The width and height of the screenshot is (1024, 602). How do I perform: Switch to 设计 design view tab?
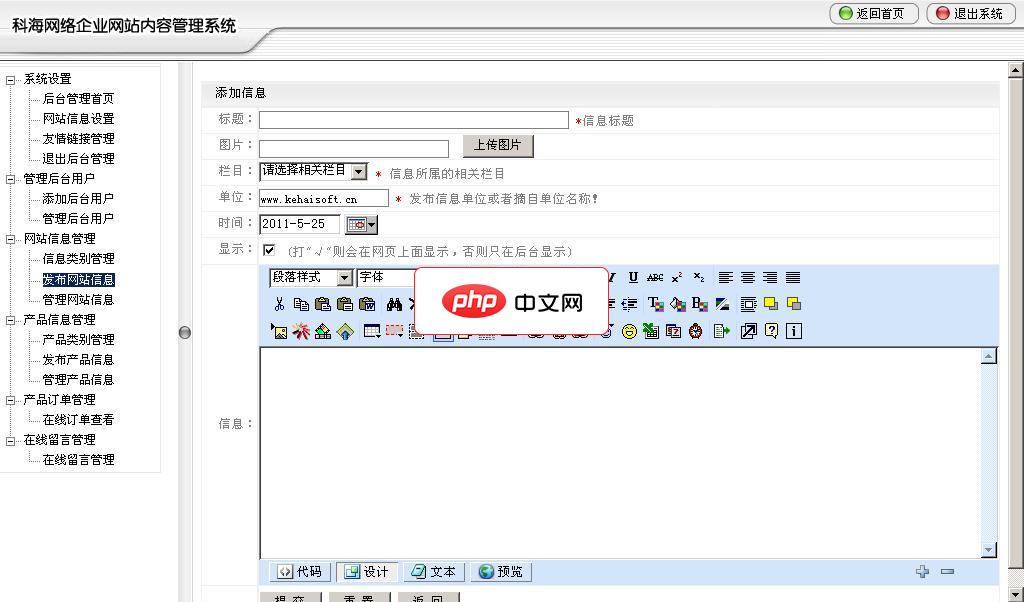[x=367, y=572]
